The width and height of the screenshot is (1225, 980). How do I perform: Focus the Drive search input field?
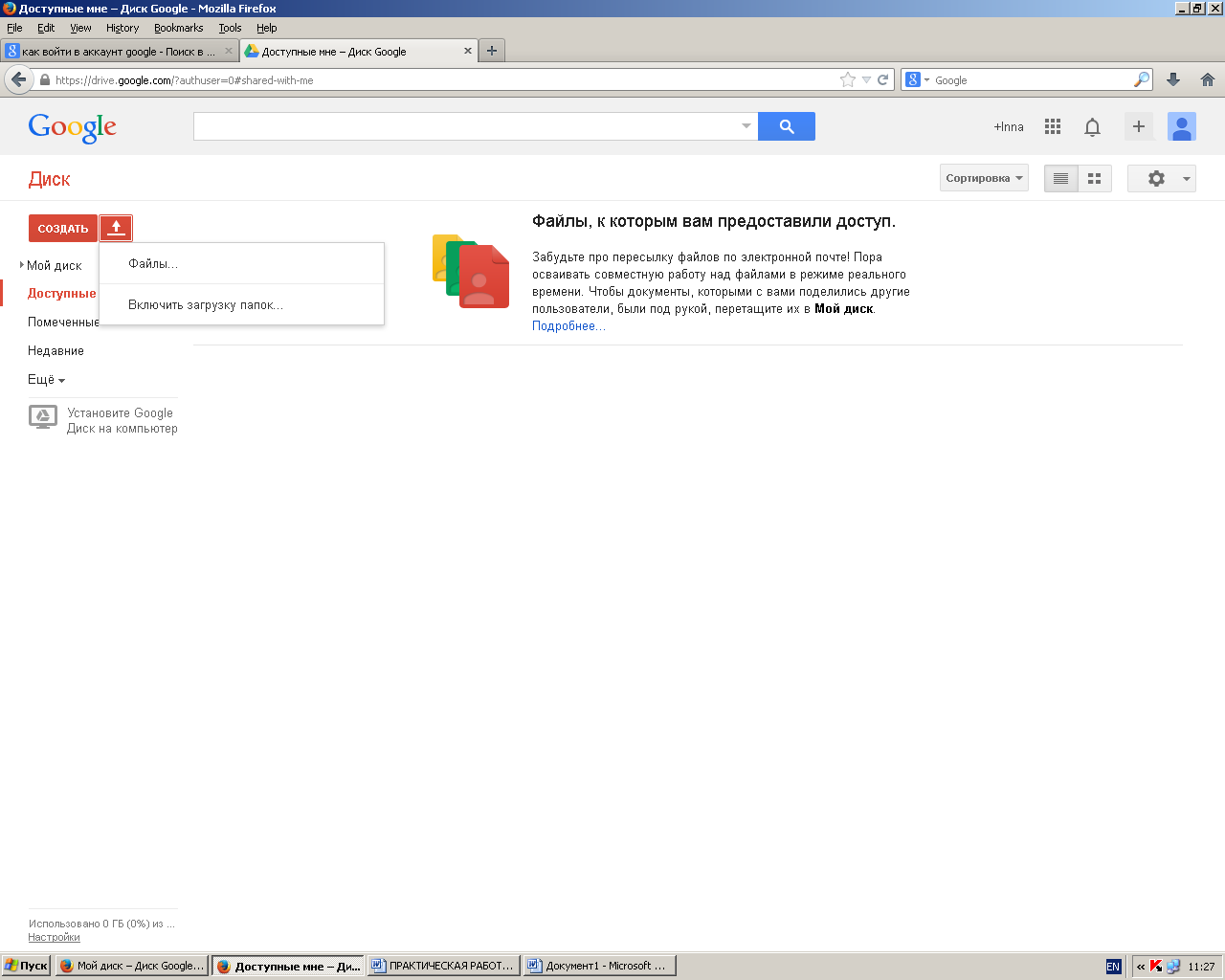pos(466,126)
